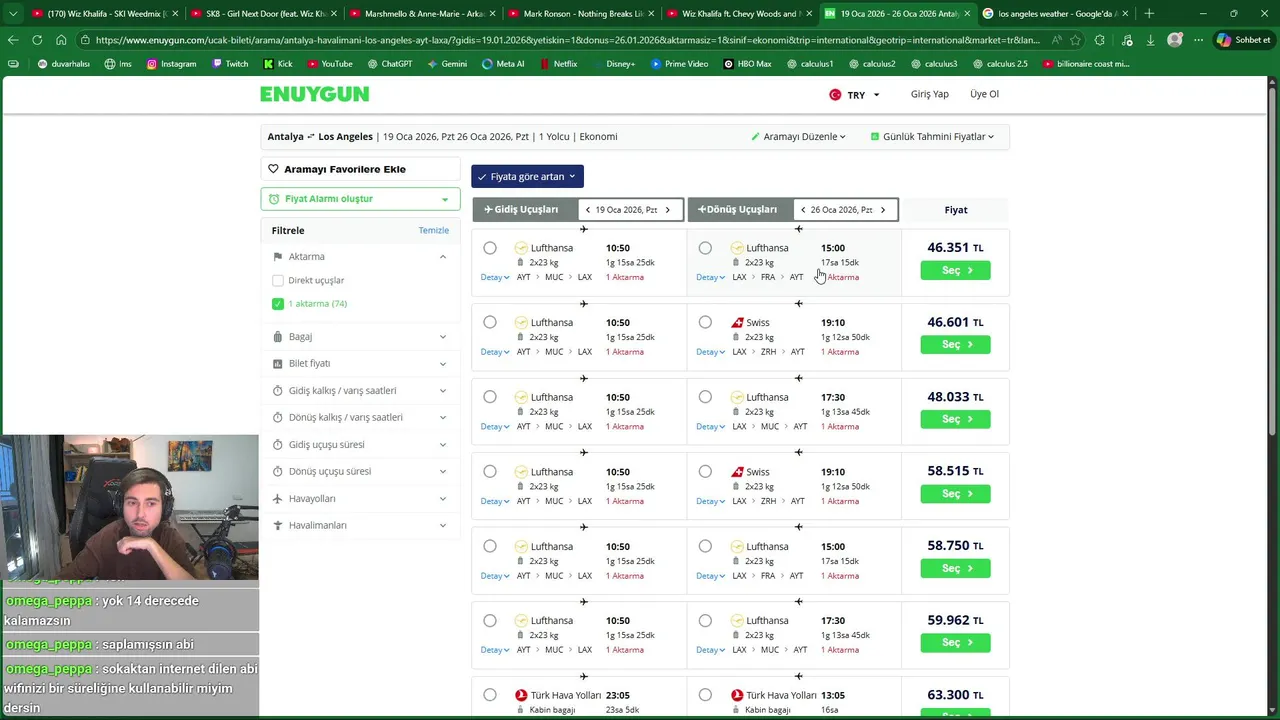Open the TRY currency dropdown
The image size is (1280, 720).
click(855, 95)
